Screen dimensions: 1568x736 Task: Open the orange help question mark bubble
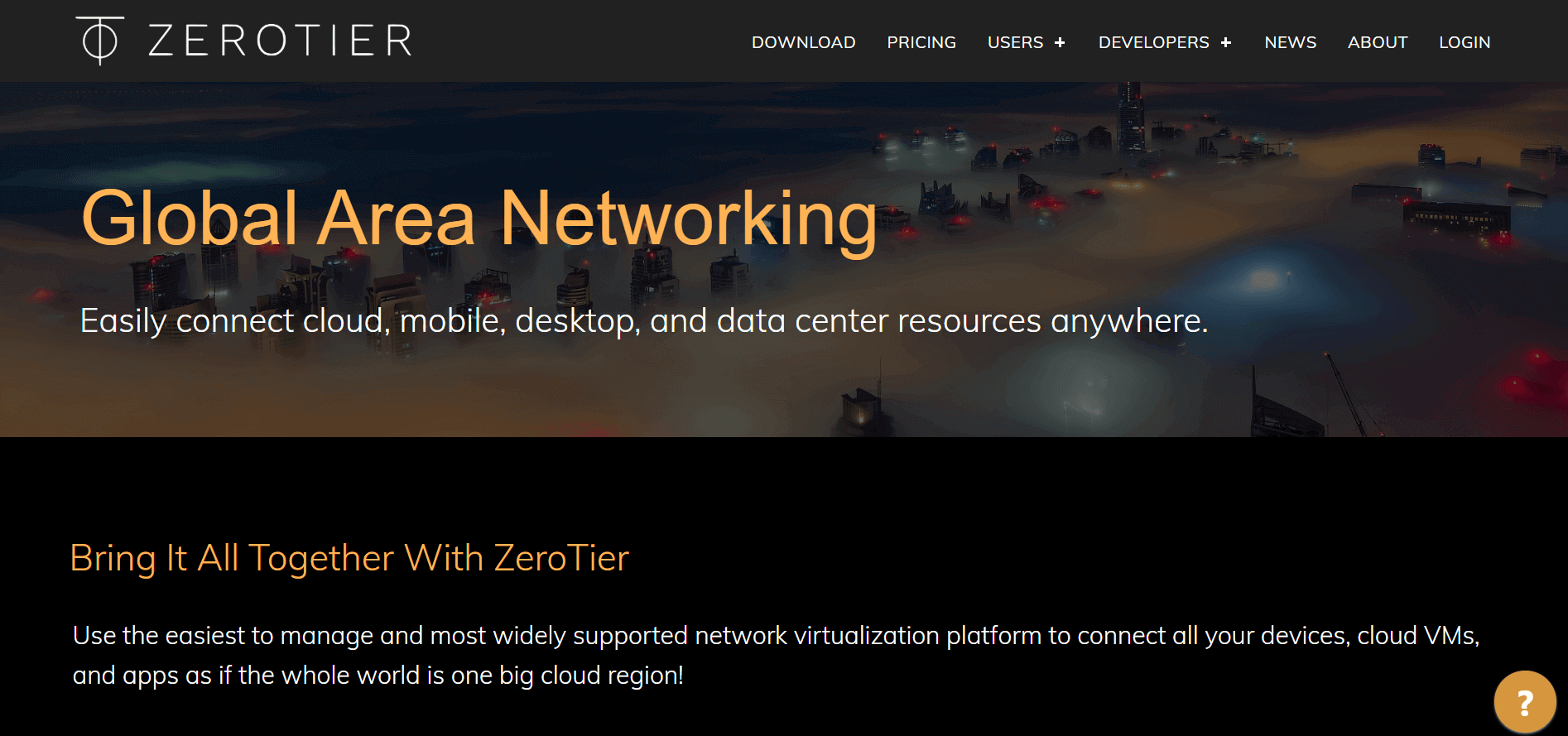coord(1524,702)
